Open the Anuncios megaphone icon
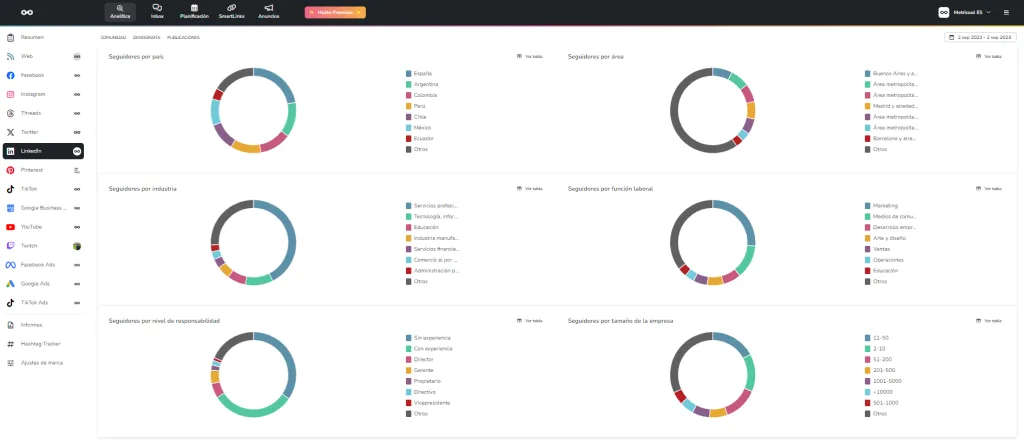The width and height of the screenshot is (1024, 443). (x=268, y=12)
